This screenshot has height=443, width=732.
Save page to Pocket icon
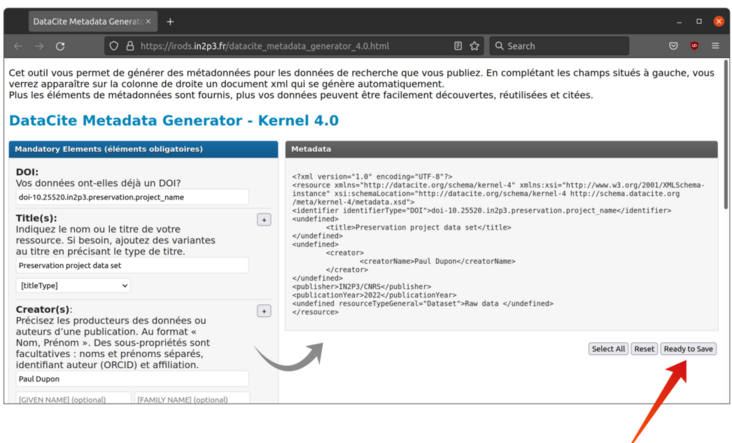(x=673, y=46)
